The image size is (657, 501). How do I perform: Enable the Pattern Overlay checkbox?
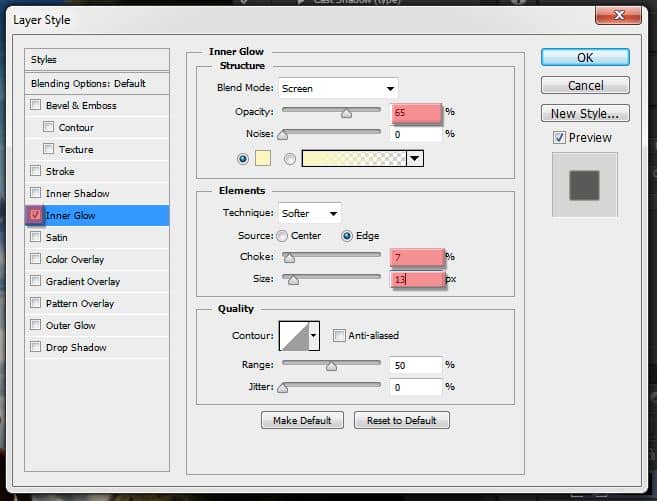pyautogui.click(x=36, y=302)
